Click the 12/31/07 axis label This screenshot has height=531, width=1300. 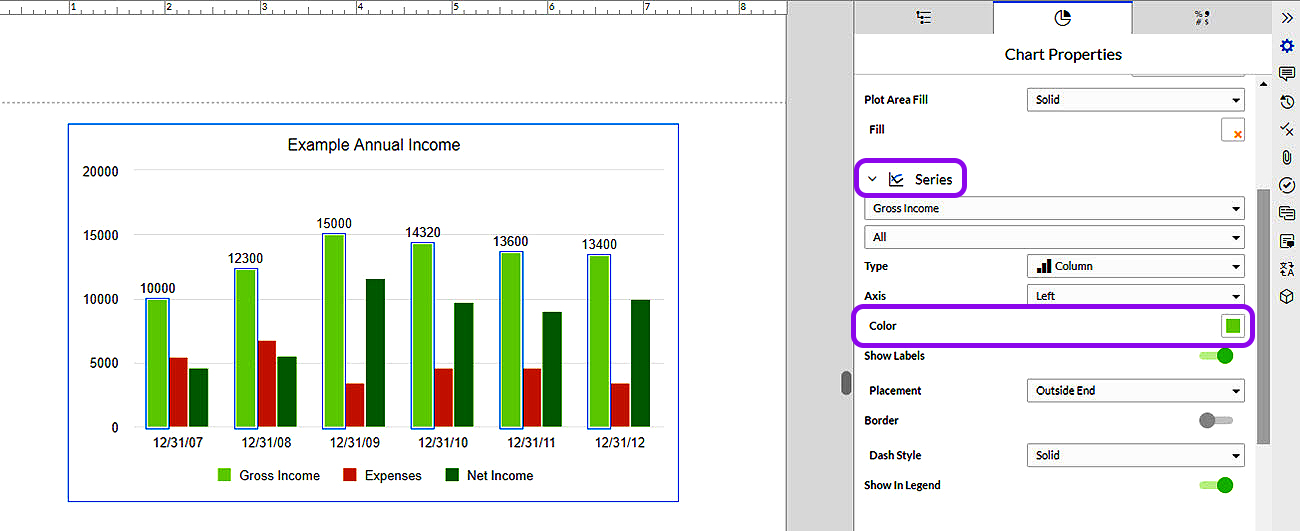(x=178, y=442)
